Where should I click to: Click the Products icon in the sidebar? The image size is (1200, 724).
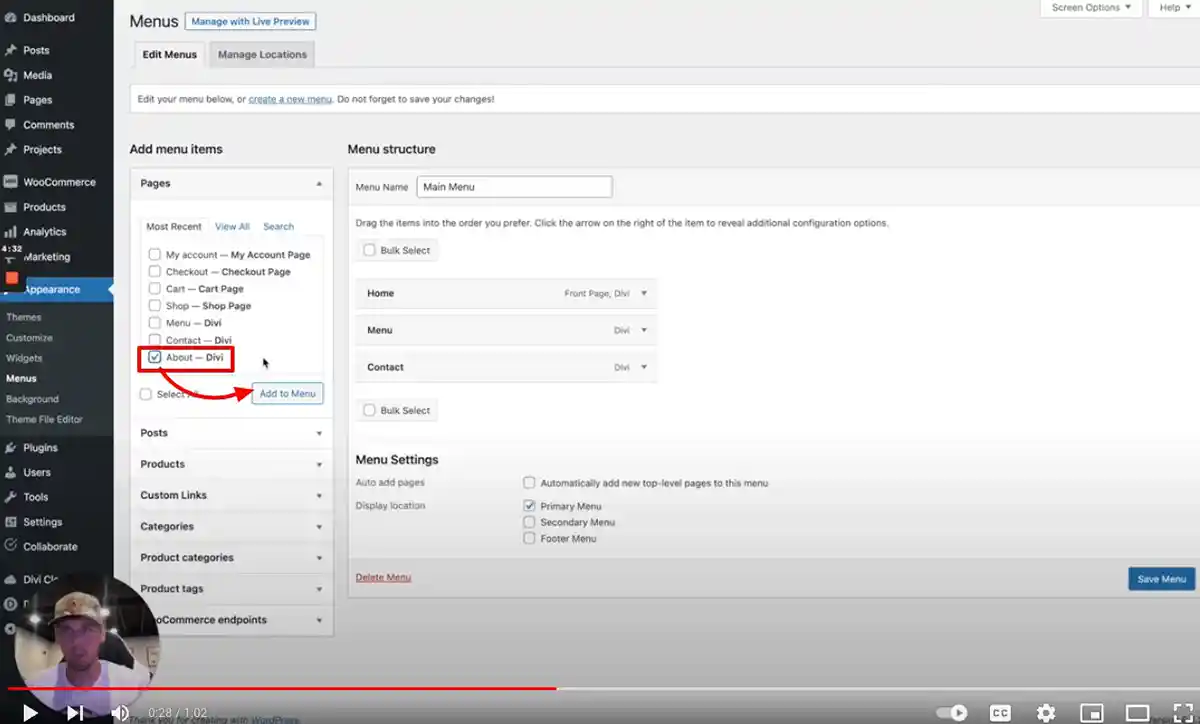10,207
